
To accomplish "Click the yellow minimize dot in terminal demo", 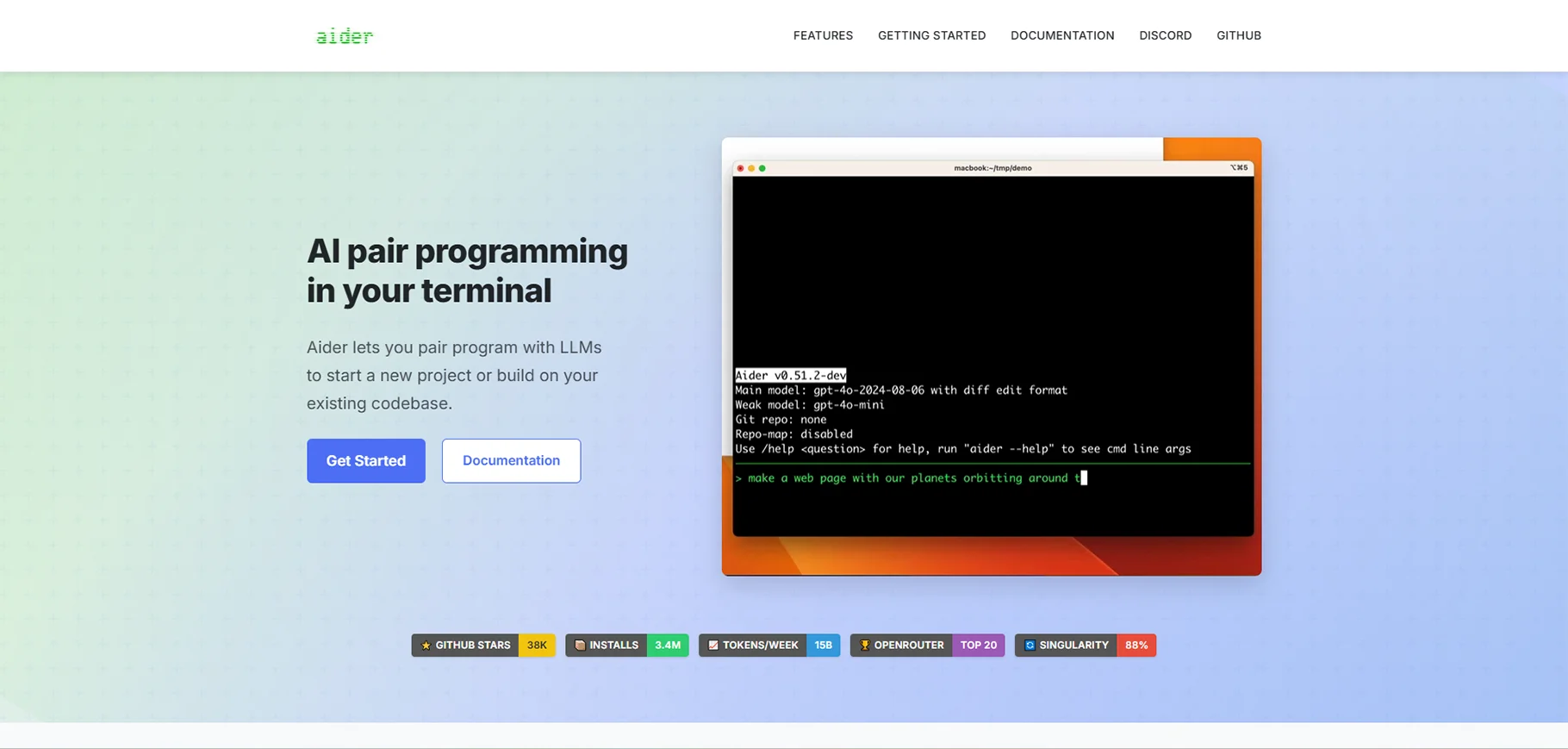I will tap(751, 168).
